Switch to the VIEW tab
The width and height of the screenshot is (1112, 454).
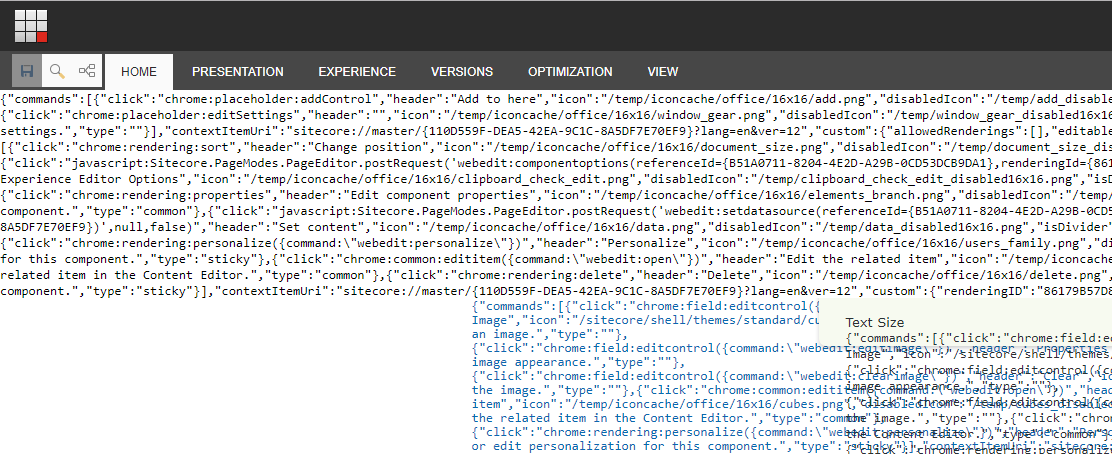pos(662,72)
